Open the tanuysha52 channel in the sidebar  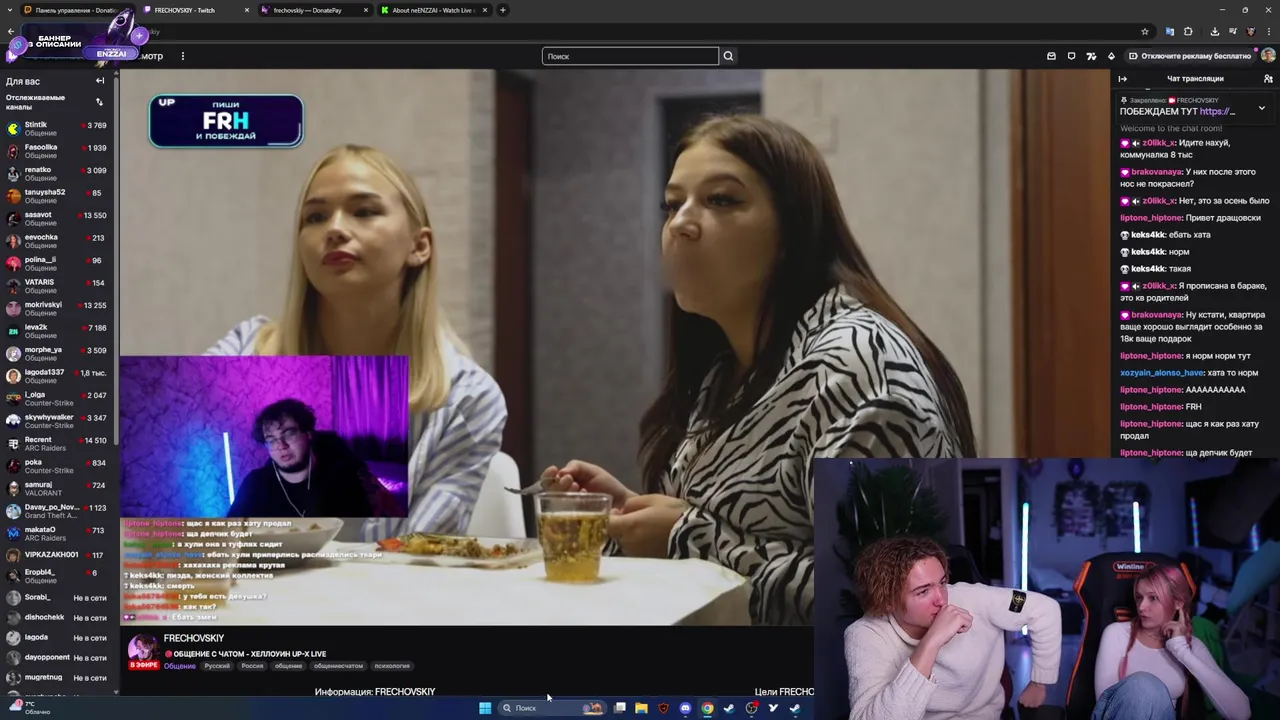point(58,196)
